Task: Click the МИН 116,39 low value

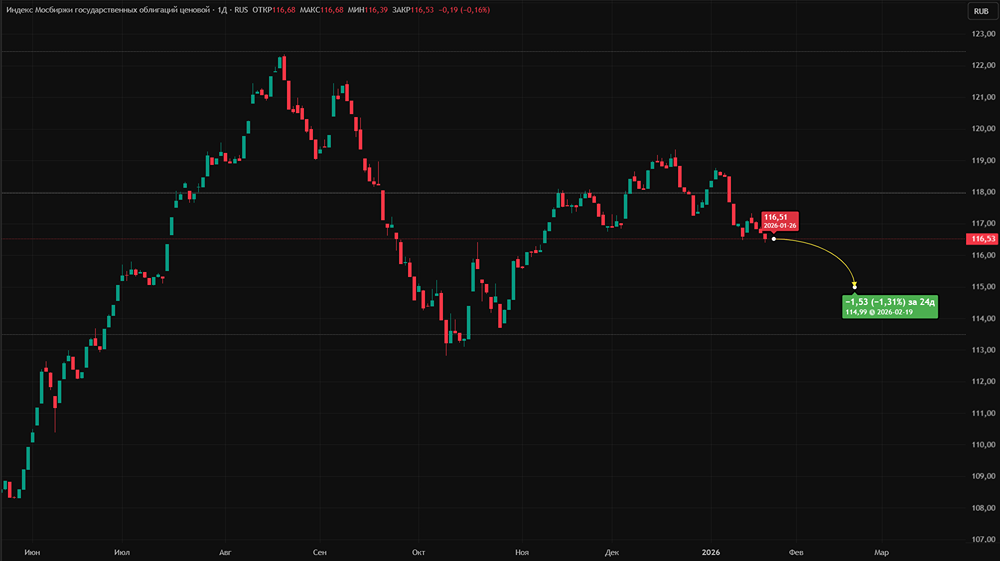Action: click(367, 10)
